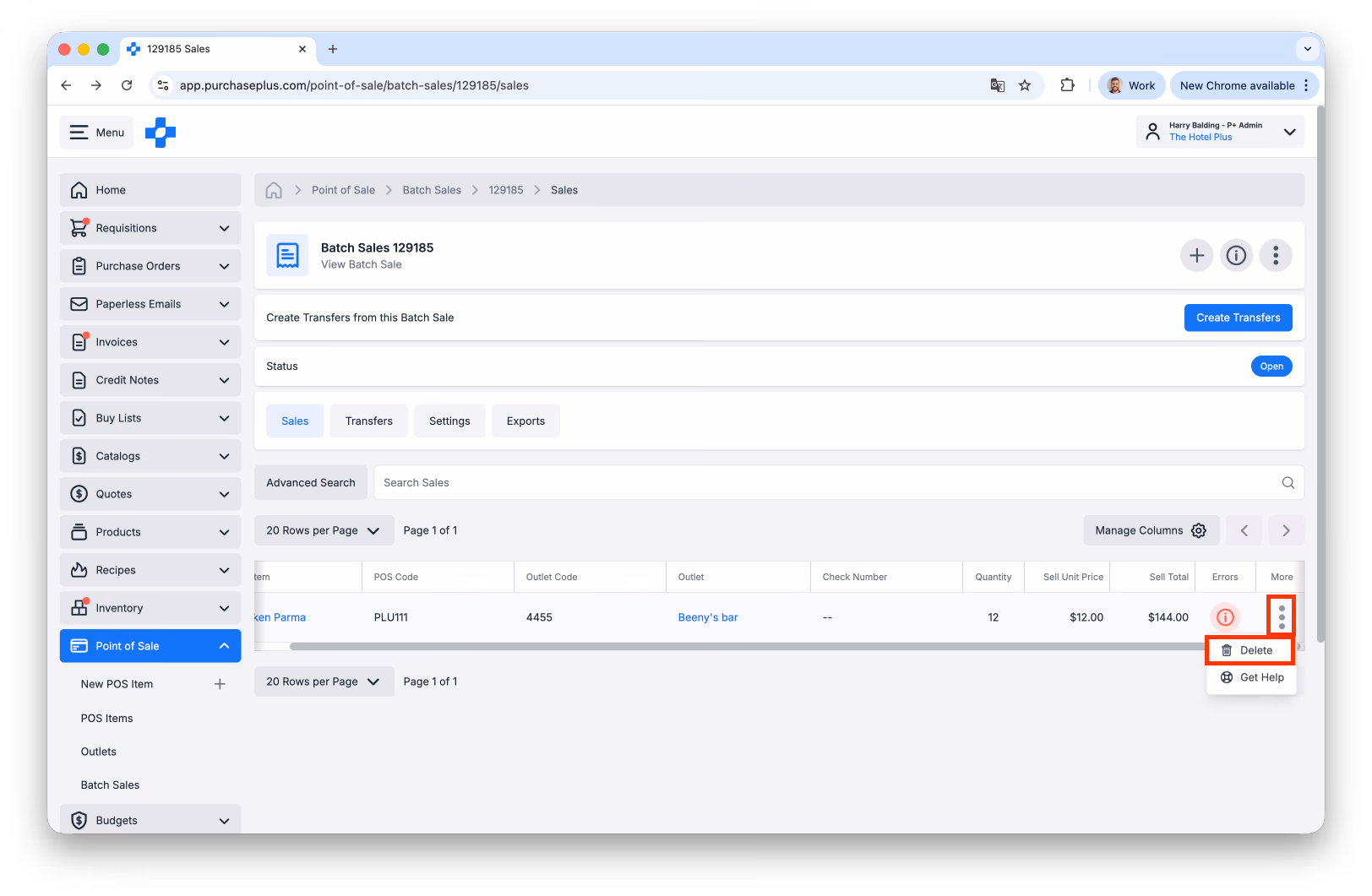Screen dimensions: 1372x896
Task: Click the Point of Sale breadcrumb
Action: (x=343, y=190)
